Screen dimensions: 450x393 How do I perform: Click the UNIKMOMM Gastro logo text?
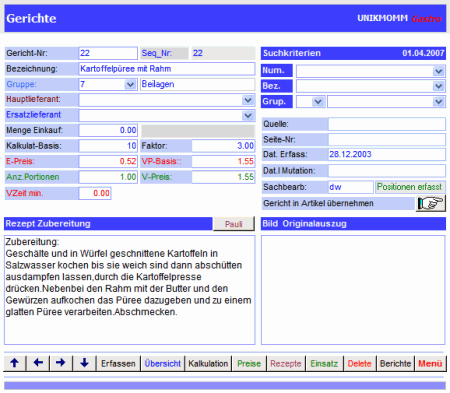tap(399, 18)
